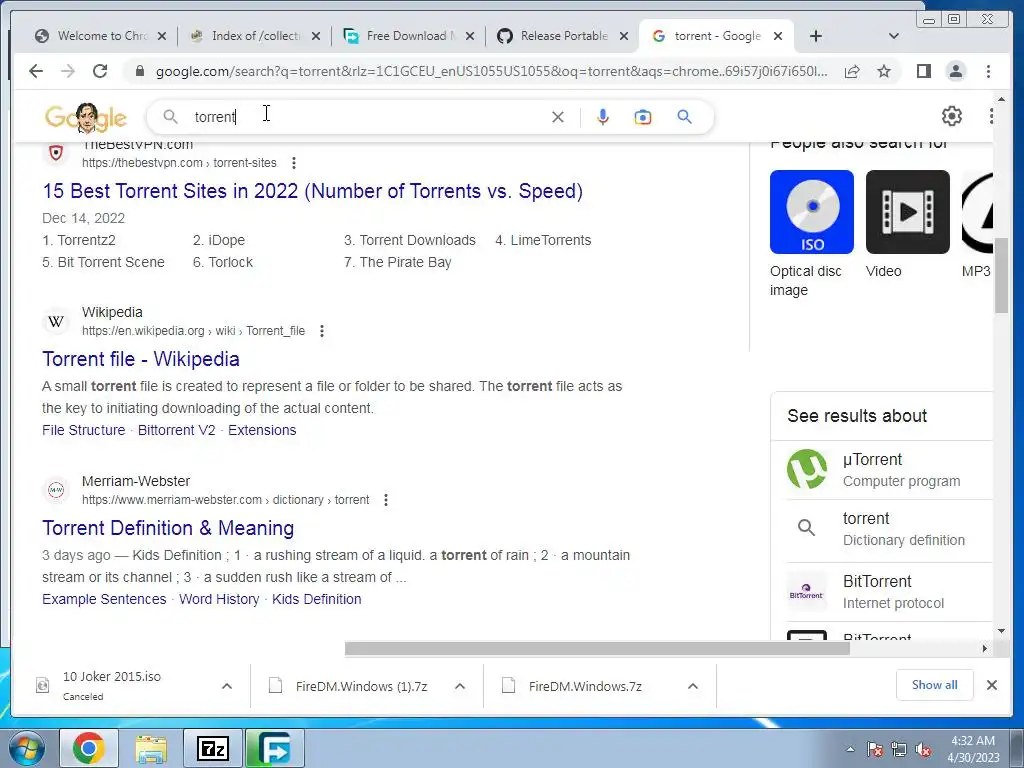
Task: Open Chrome from the taskbar
Action: coord(89,748)
